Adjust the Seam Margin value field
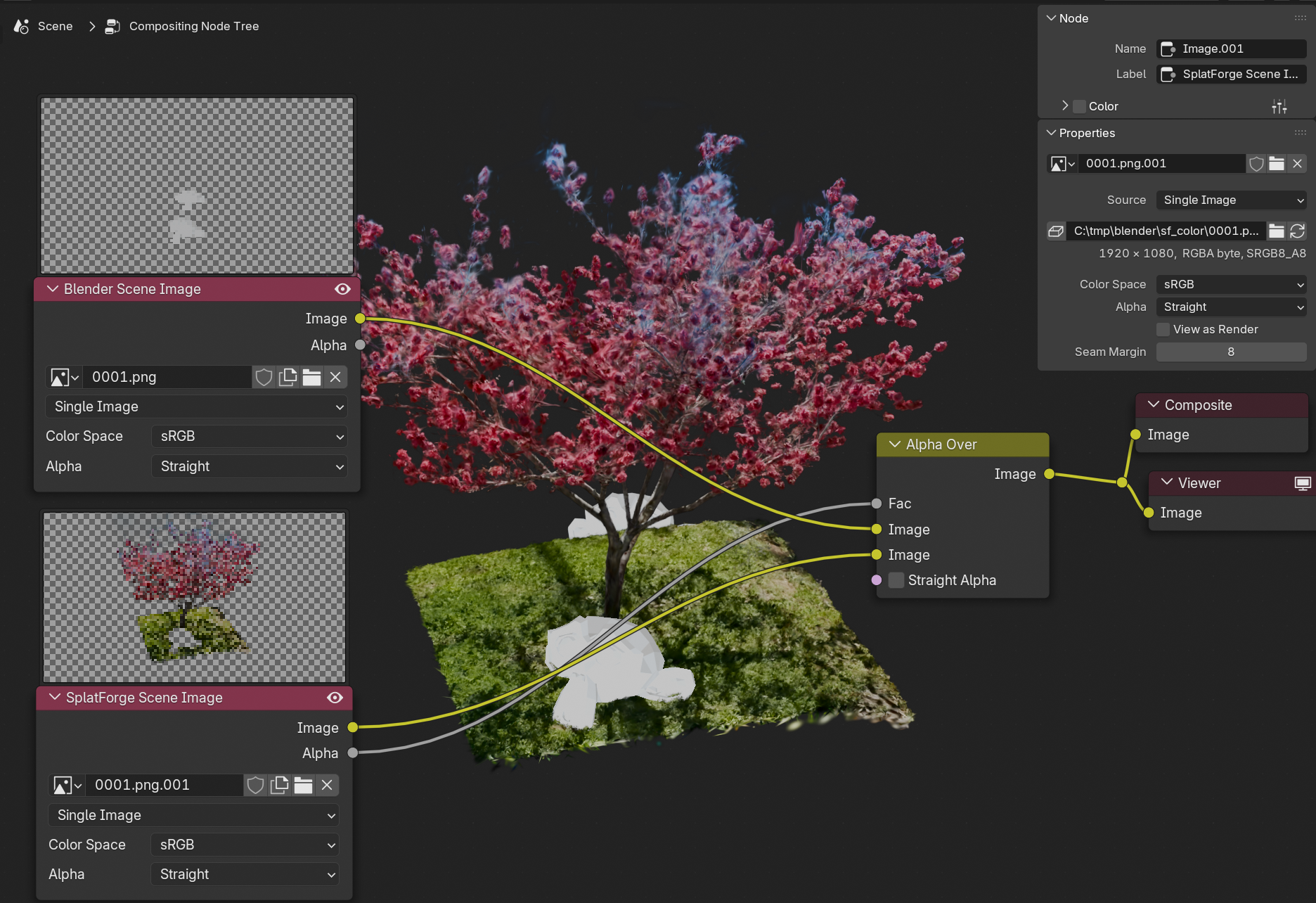 [1230, 352]
